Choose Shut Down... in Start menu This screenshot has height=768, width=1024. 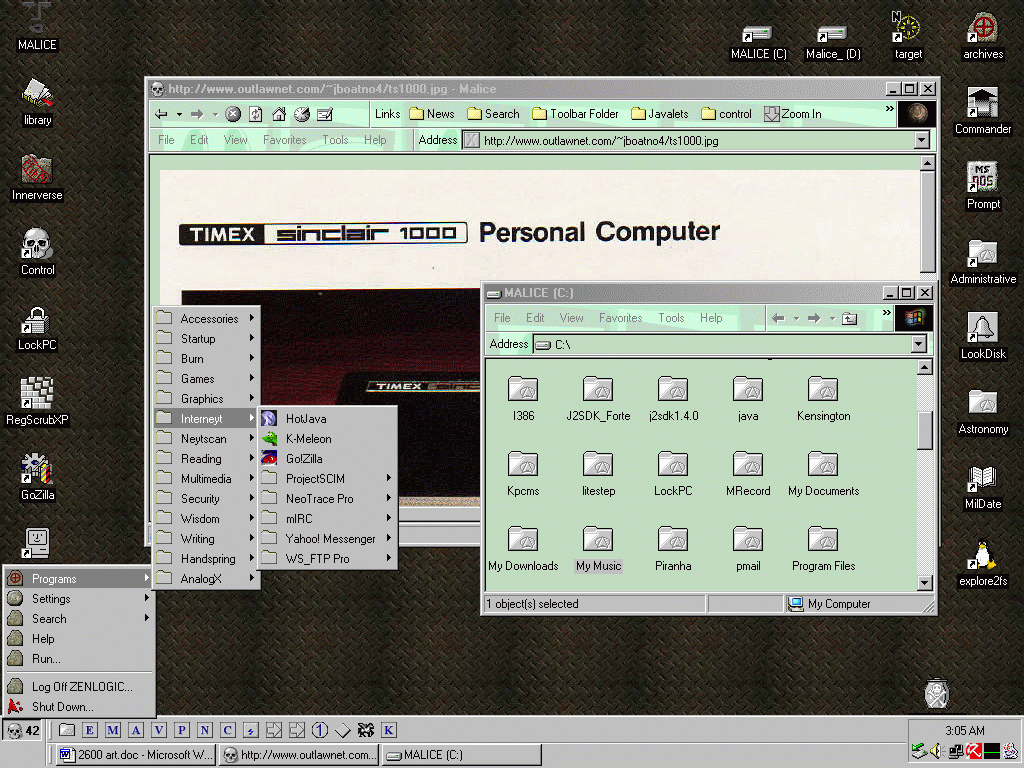click(78, 707)
